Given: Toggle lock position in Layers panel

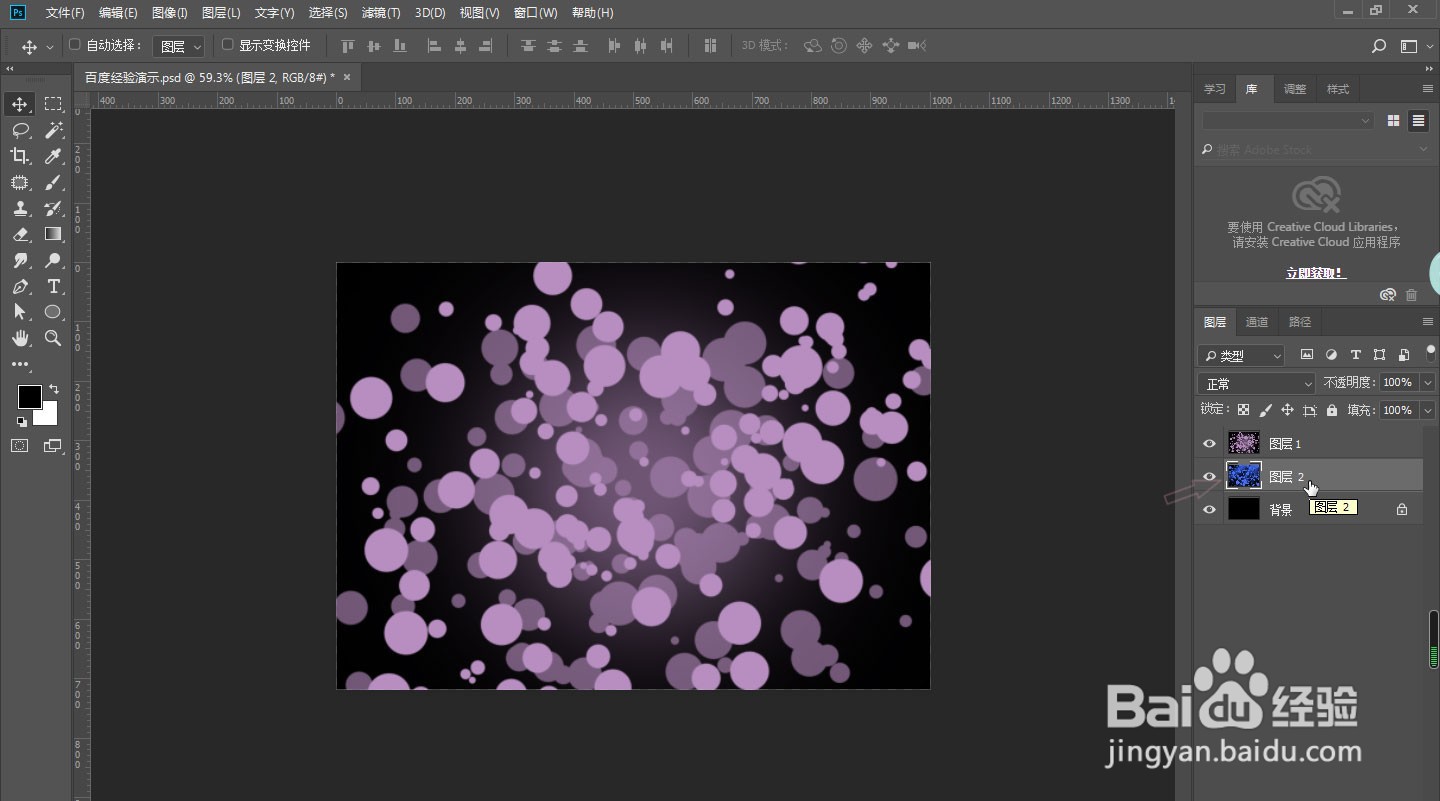Looking at the screenshot, I should coord(1287,410).
